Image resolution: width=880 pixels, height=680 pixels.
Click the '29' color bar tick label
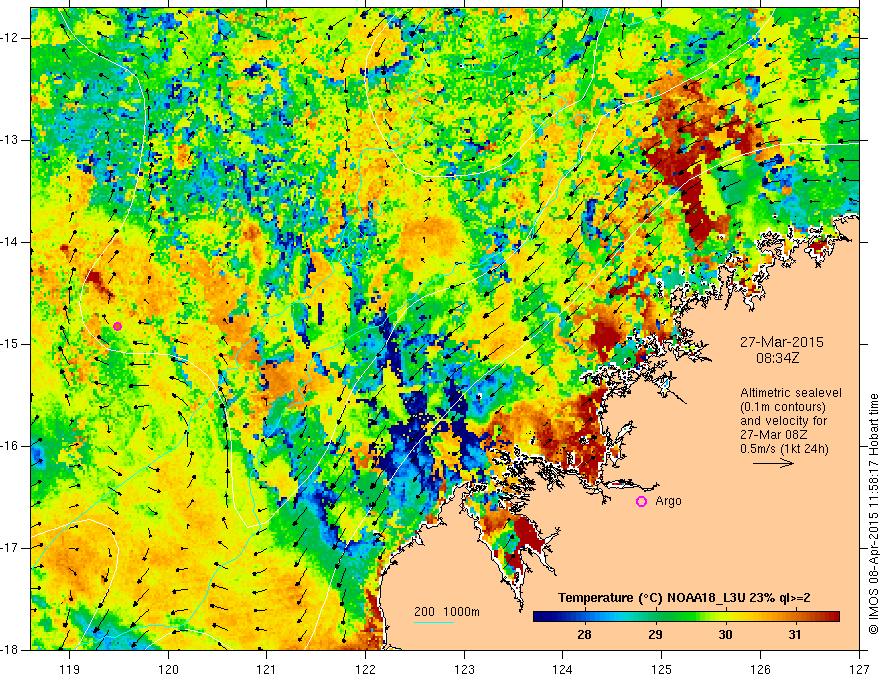click(655, 635)
